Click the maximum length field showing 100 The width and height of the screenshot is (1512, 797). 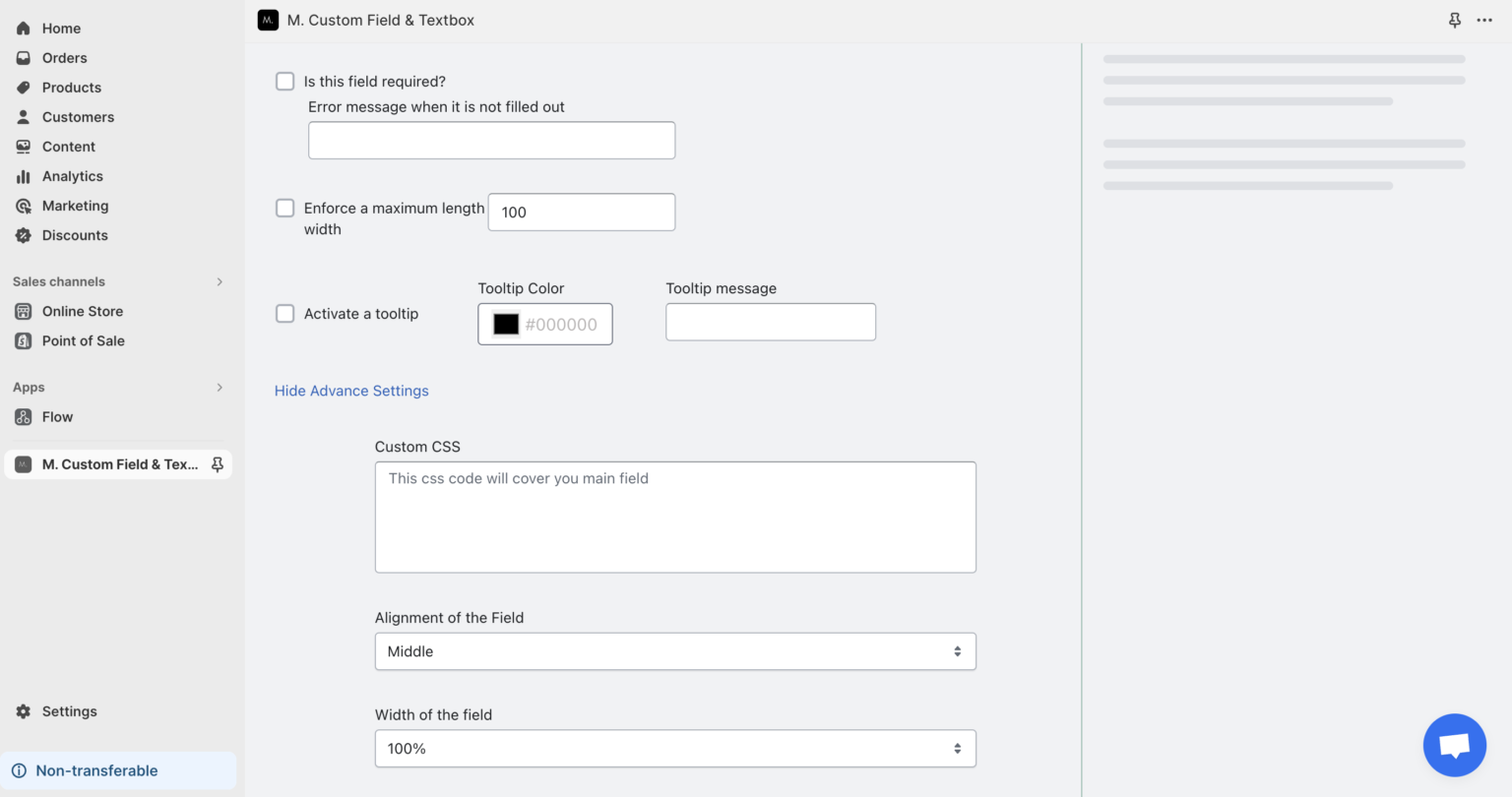coord(582,213)
